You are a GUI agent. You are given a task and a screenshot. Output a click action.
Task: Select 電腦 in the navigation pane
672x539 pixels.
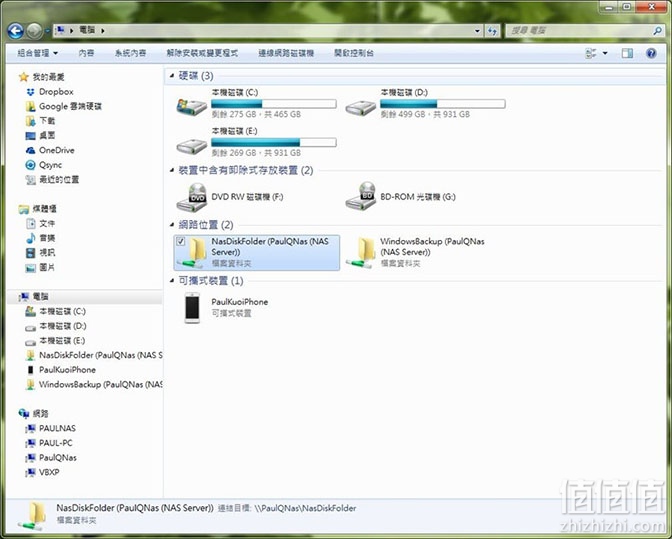click(40, 296)
